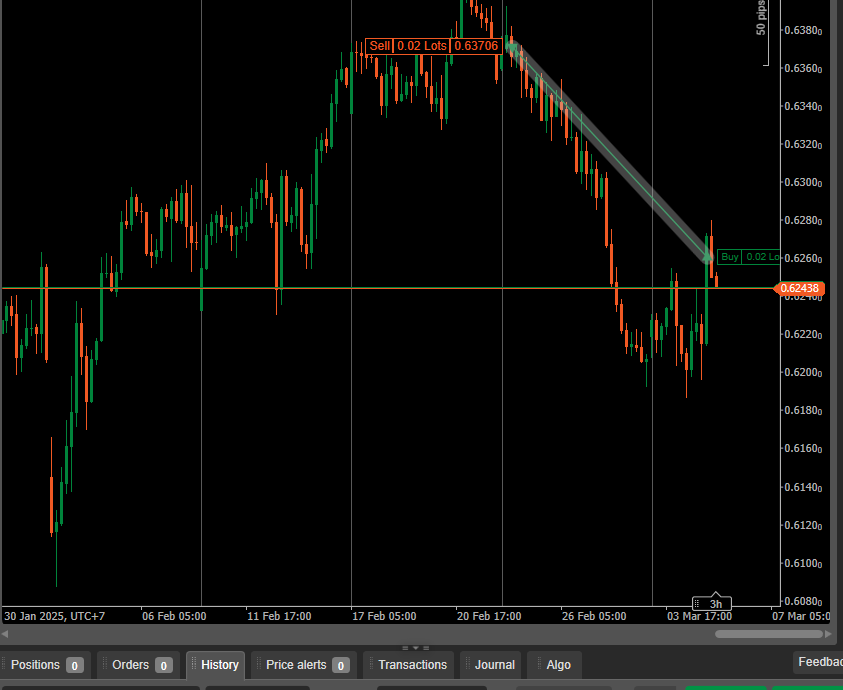The width and height of the screenshot is (843, 690).
Task: Click the orange 0.62438 current price tag
Action: [799, 288]
